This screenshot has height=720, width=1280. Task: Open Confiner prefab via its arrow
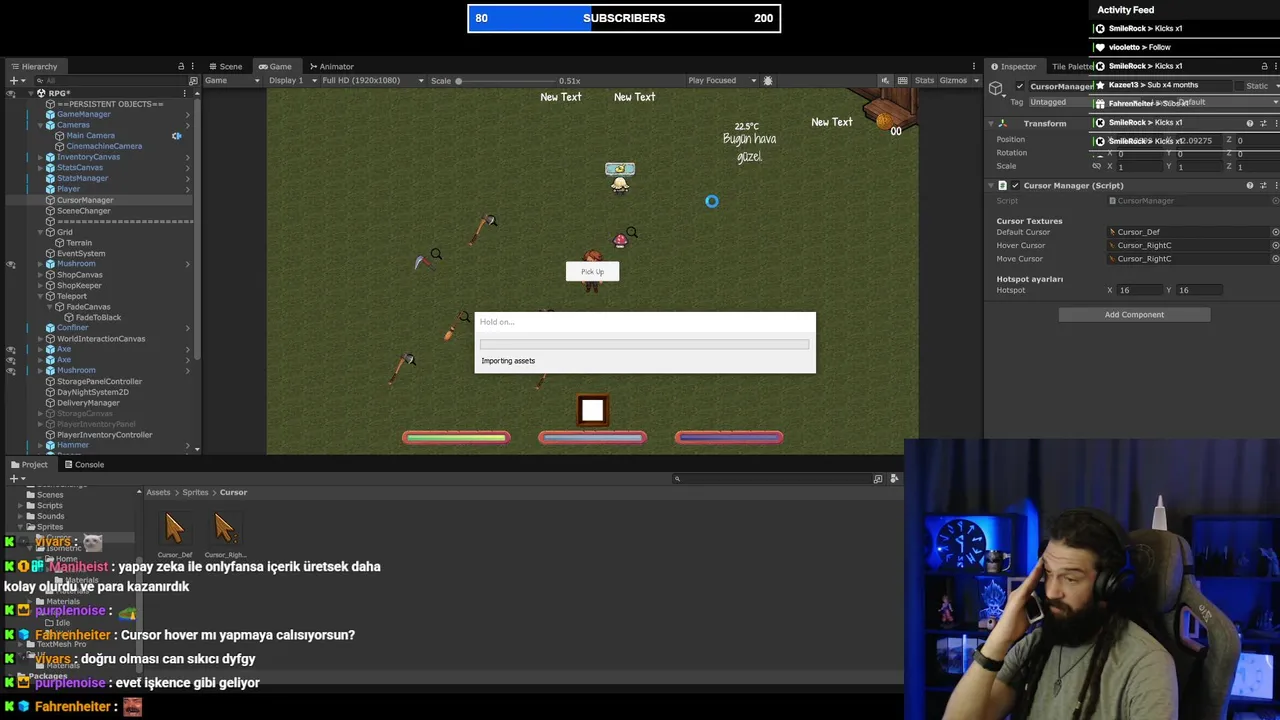coord(187,328)
